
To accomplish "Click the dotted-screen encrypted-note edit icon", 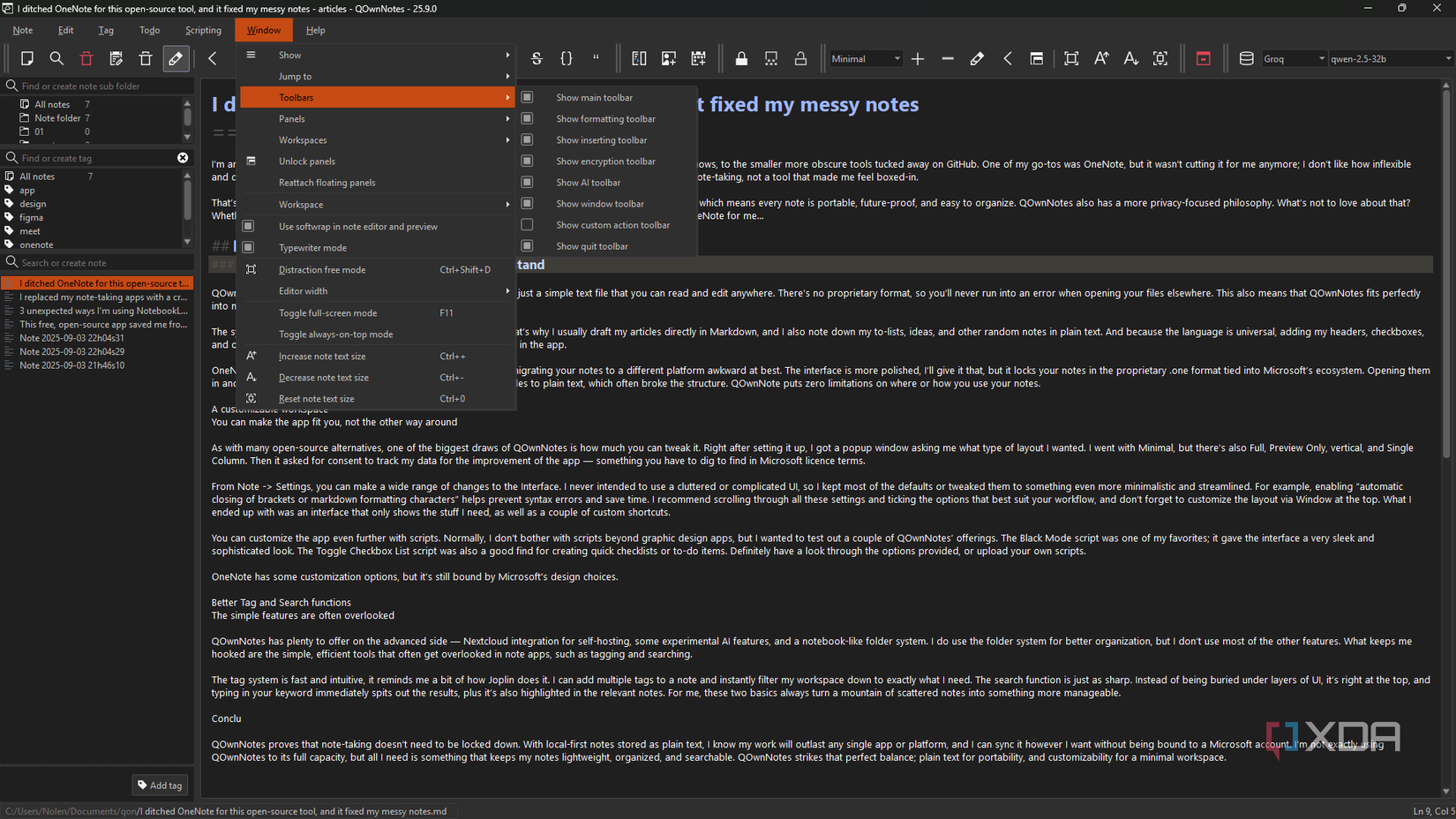I will tap(771, 58).
